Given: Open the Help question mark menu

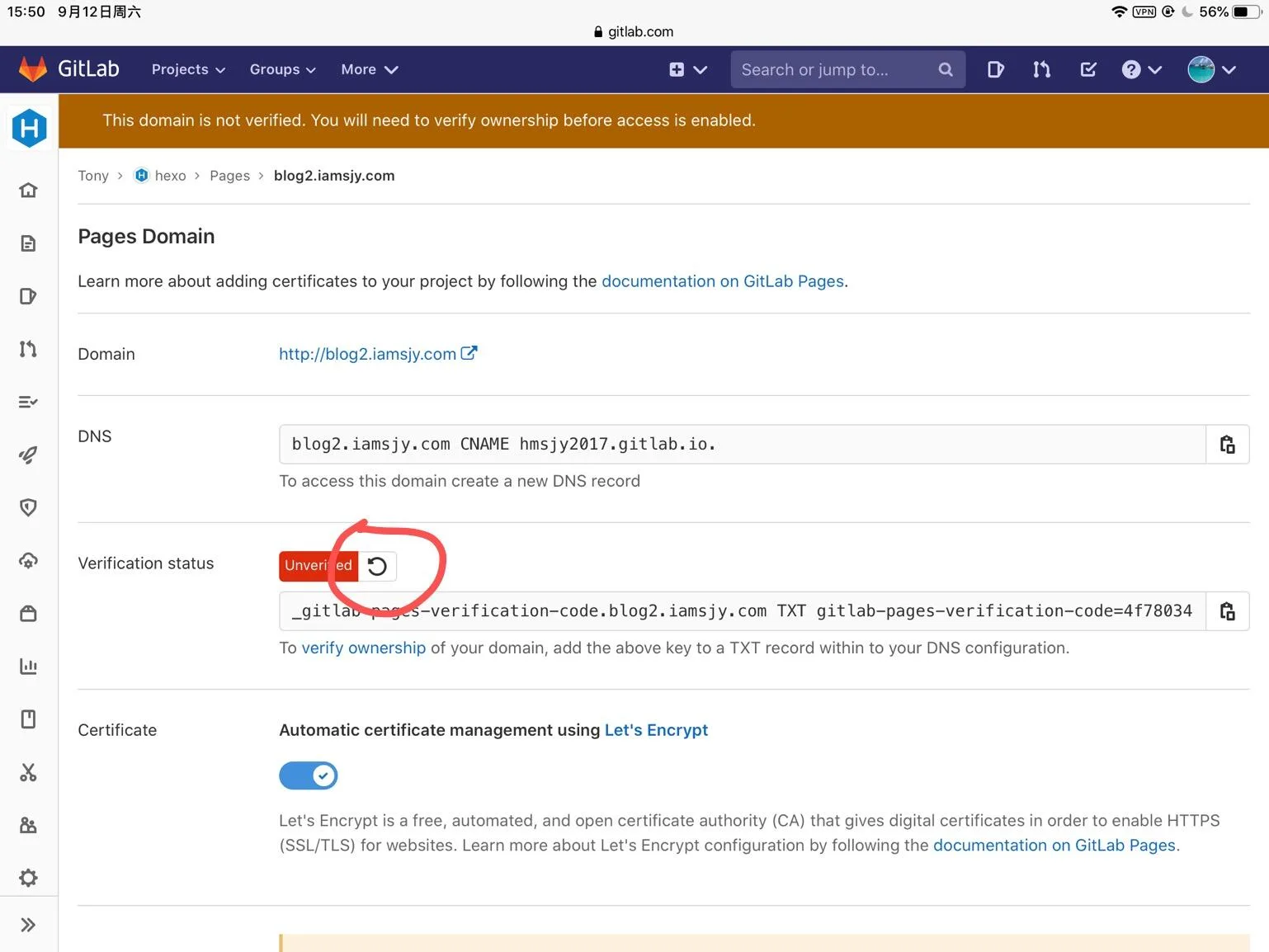Looking at the screenshot, I should (1141, 70).
